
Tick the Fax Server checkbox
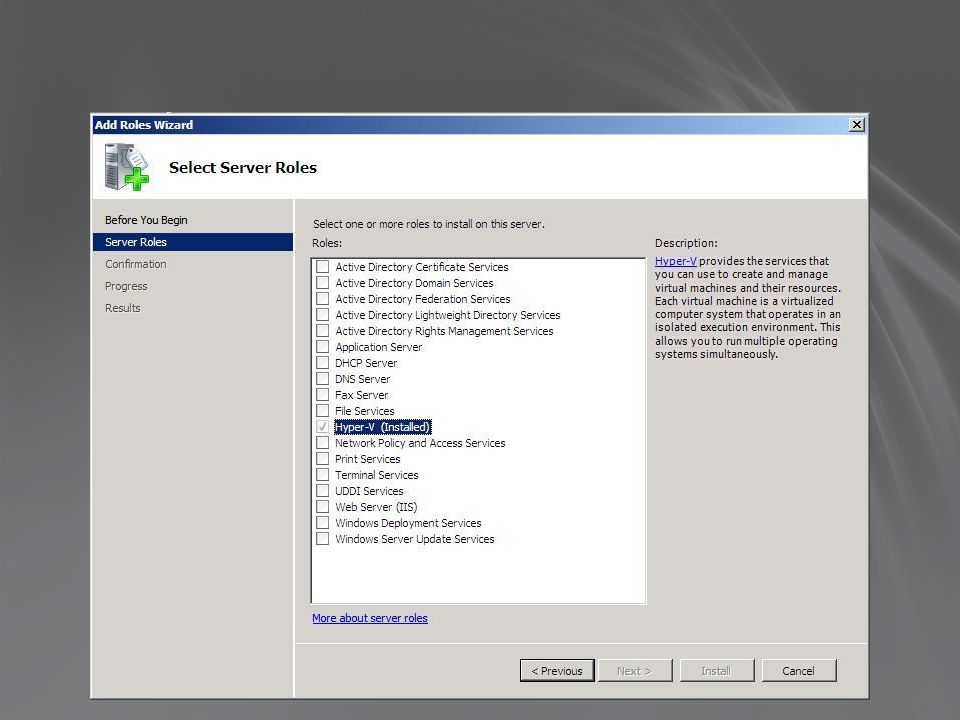[x=323, y=395]
